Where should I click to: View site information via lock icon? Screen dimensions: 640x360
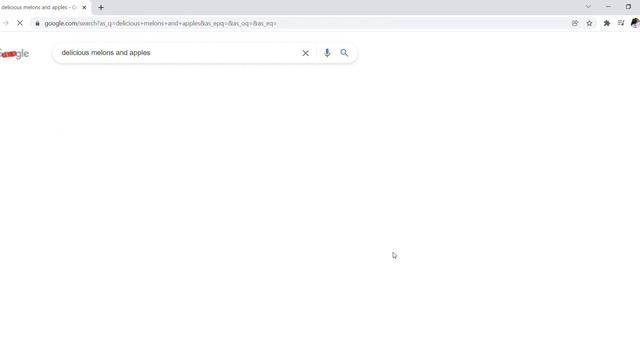(x=38, y=23)
